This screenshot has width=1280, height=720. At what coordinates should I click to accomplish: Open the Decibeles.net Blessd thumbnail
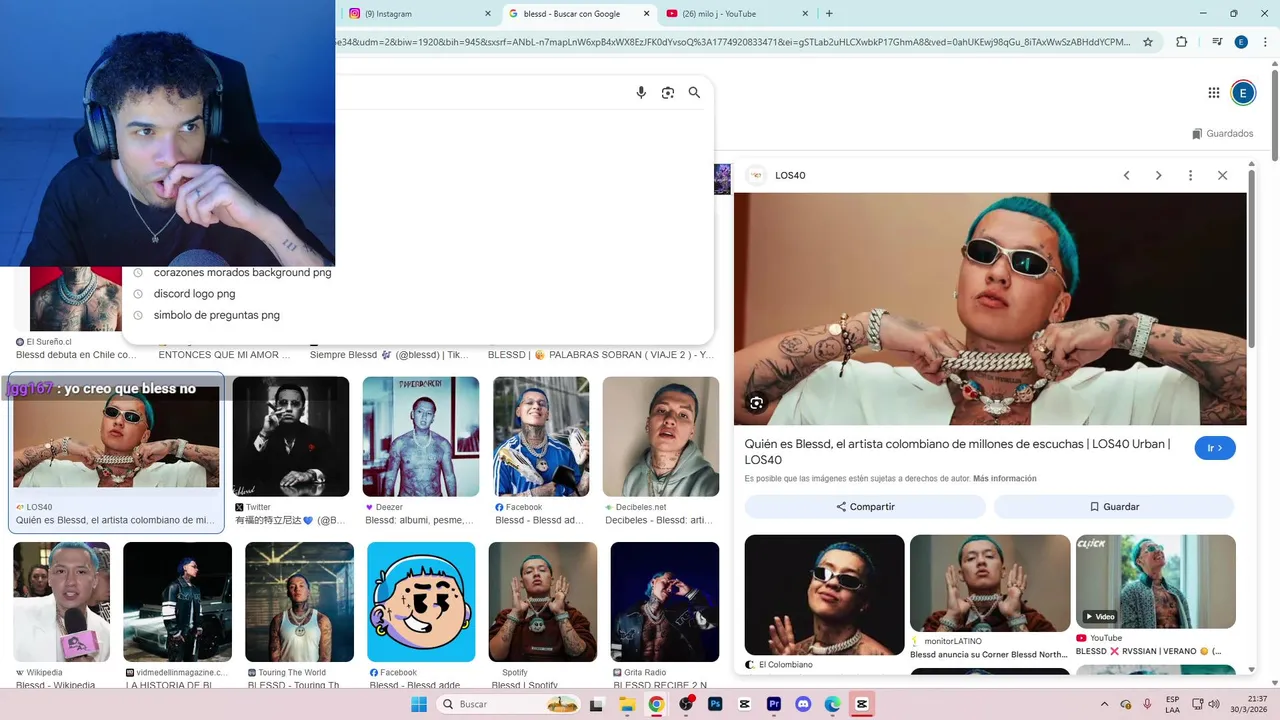click(661, 436)
